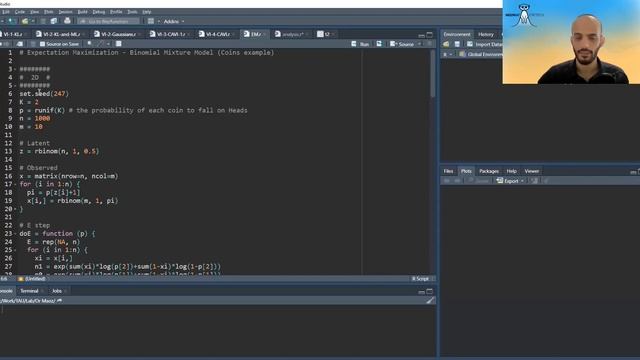Select the EM.r editor tab
The height and width of the screenshot is (360, 640).
tap(254, 34)
